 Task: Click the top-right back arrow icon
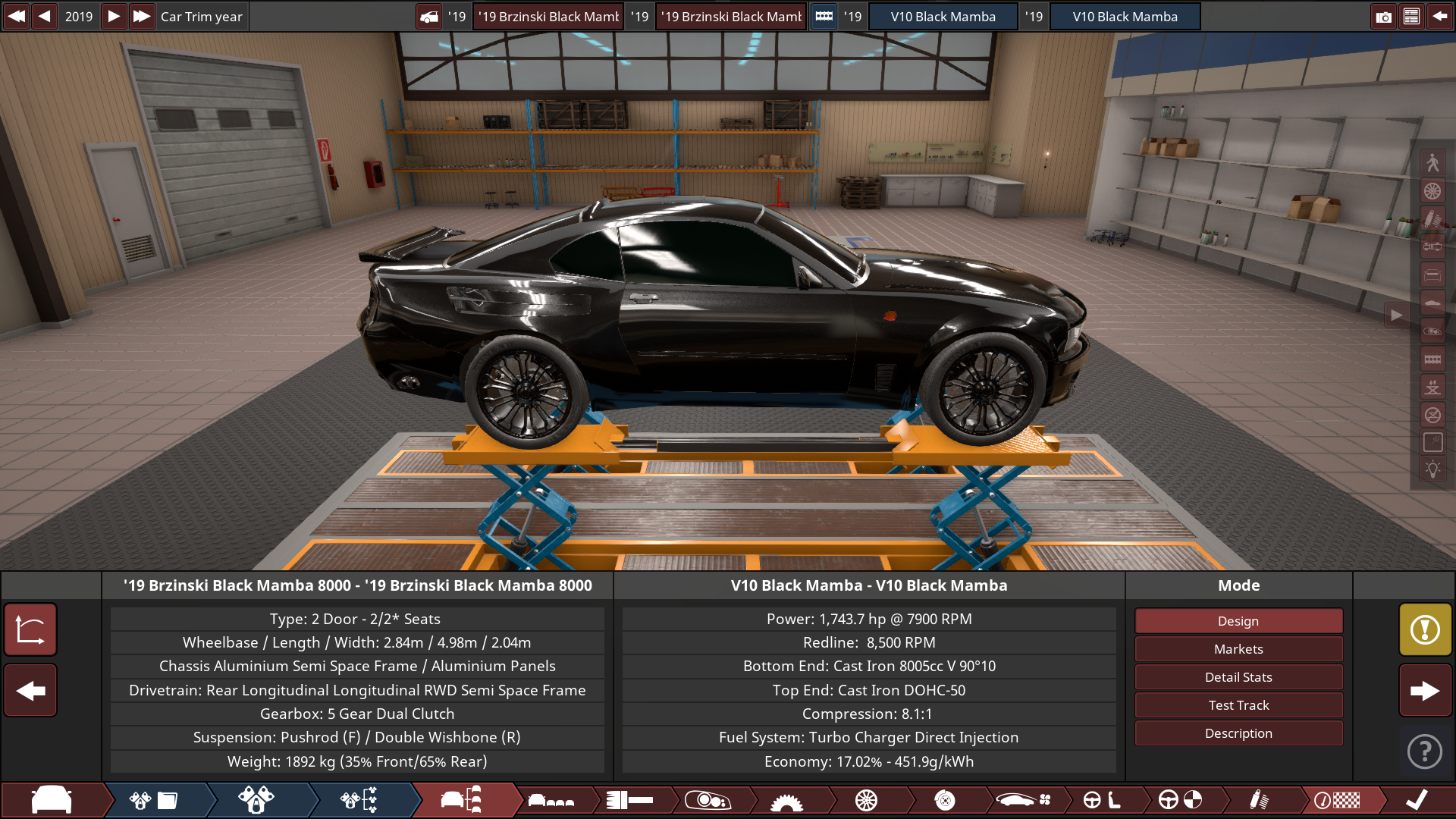point(1439,17)
